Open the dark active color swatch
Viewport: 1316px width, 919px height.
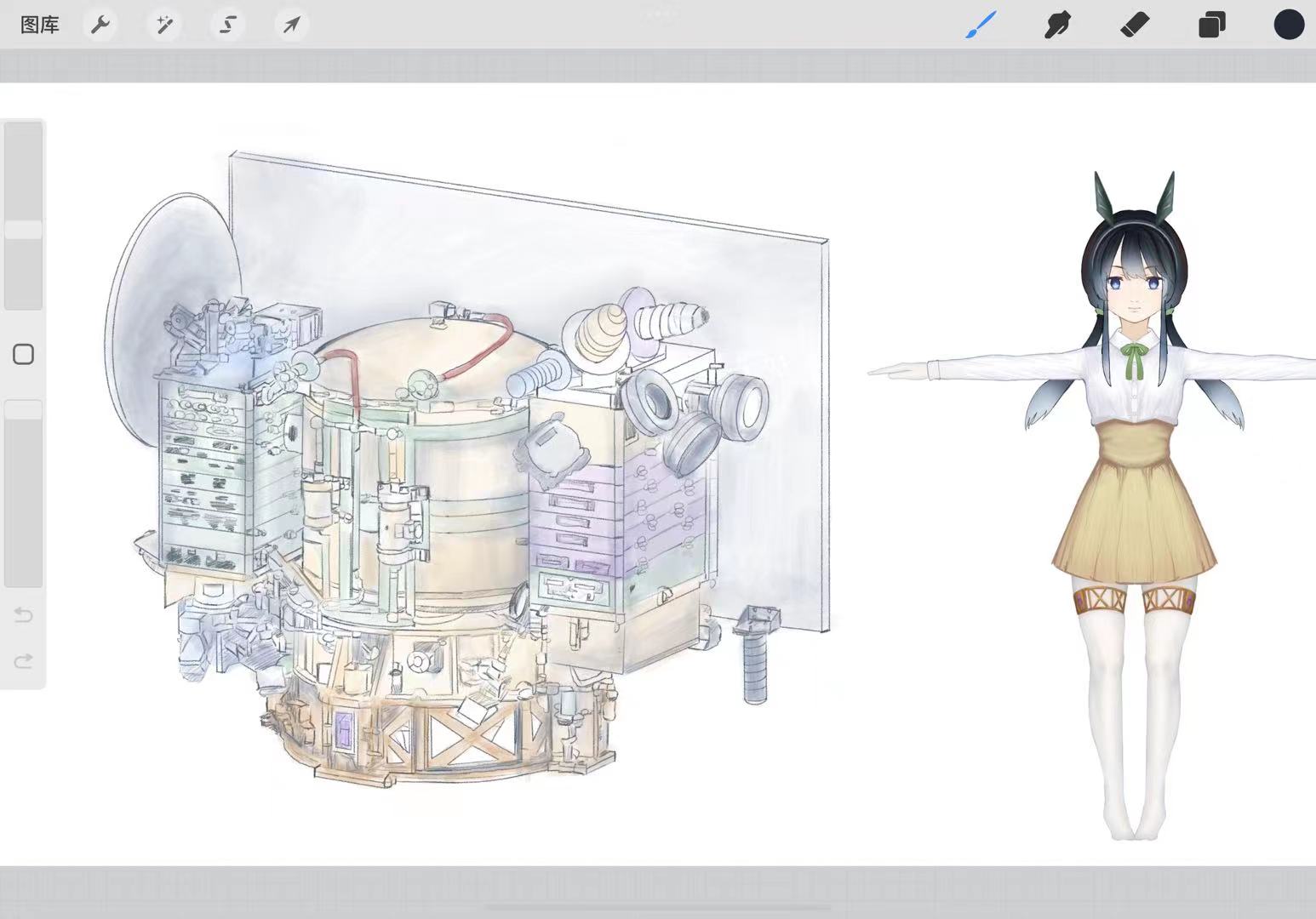point(1288,25)
